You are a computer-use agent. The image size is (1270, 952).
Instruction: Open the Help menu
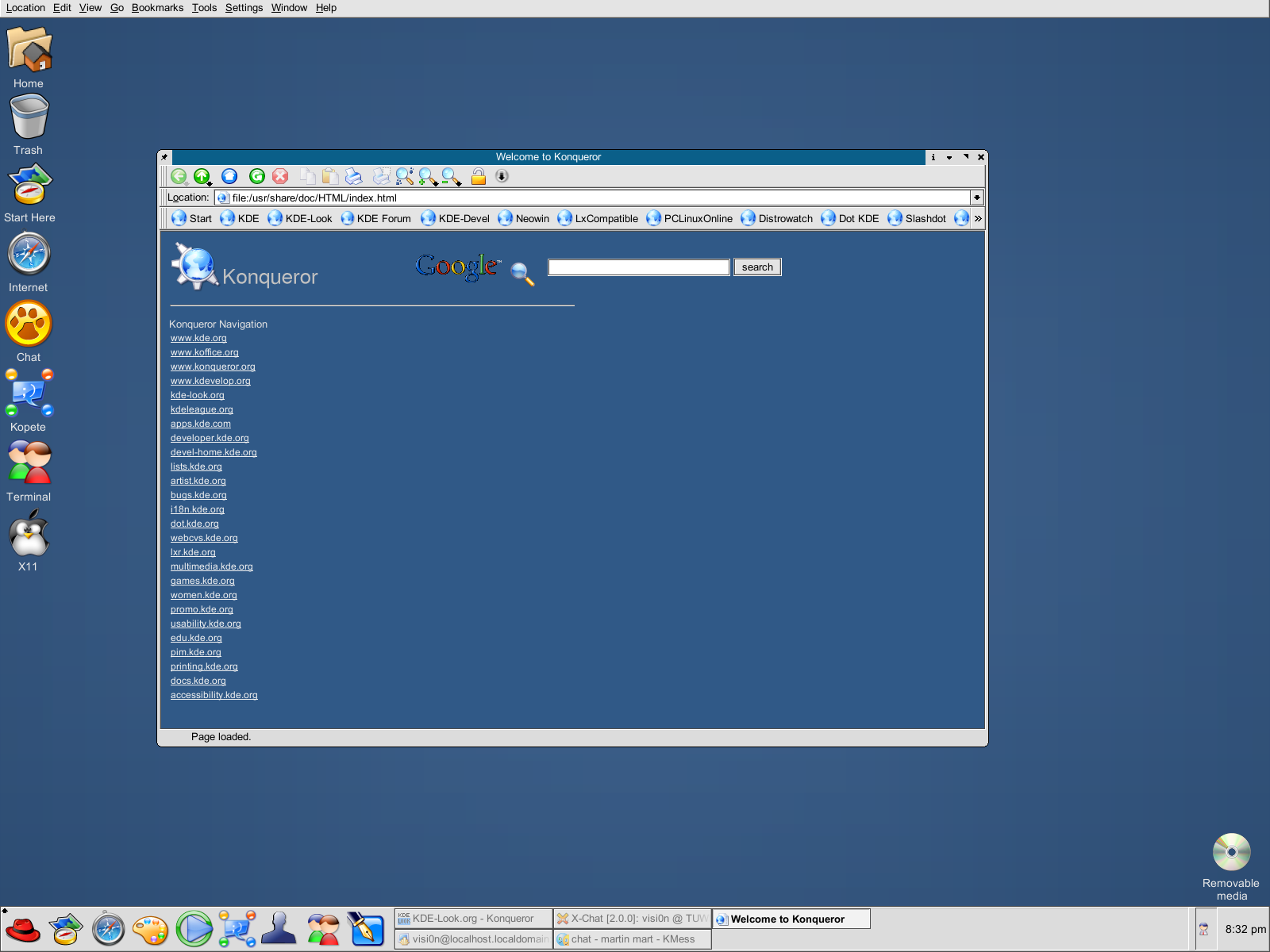click(x=326, y=8)
